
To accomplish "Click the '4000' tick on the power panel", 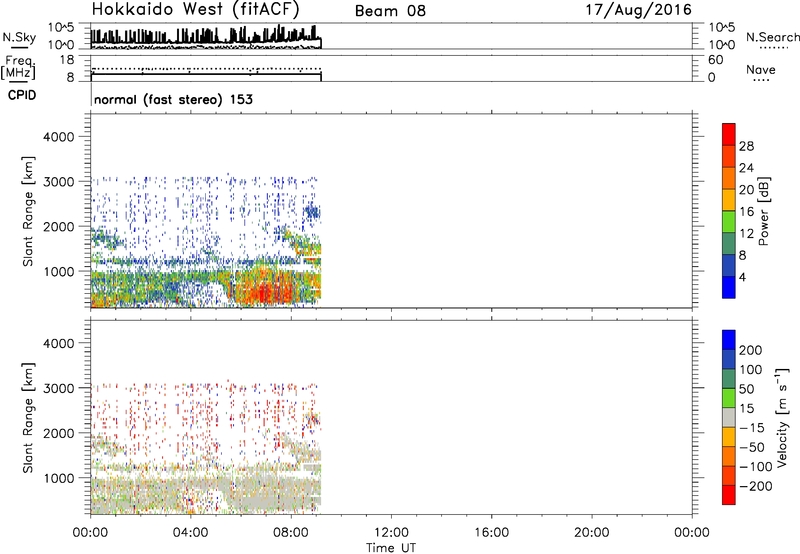I will click(x=59, y=137).
